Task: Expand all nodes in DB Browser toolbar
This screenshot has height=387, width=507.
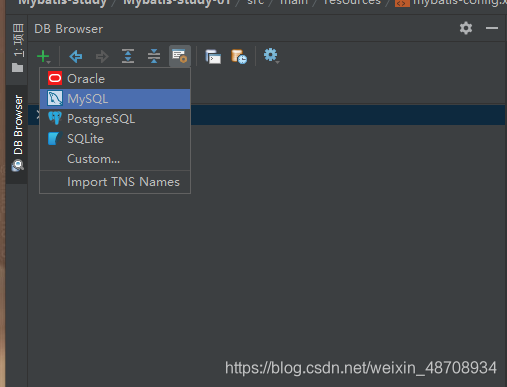Action: pyautogui.click(x=128, y=56)
